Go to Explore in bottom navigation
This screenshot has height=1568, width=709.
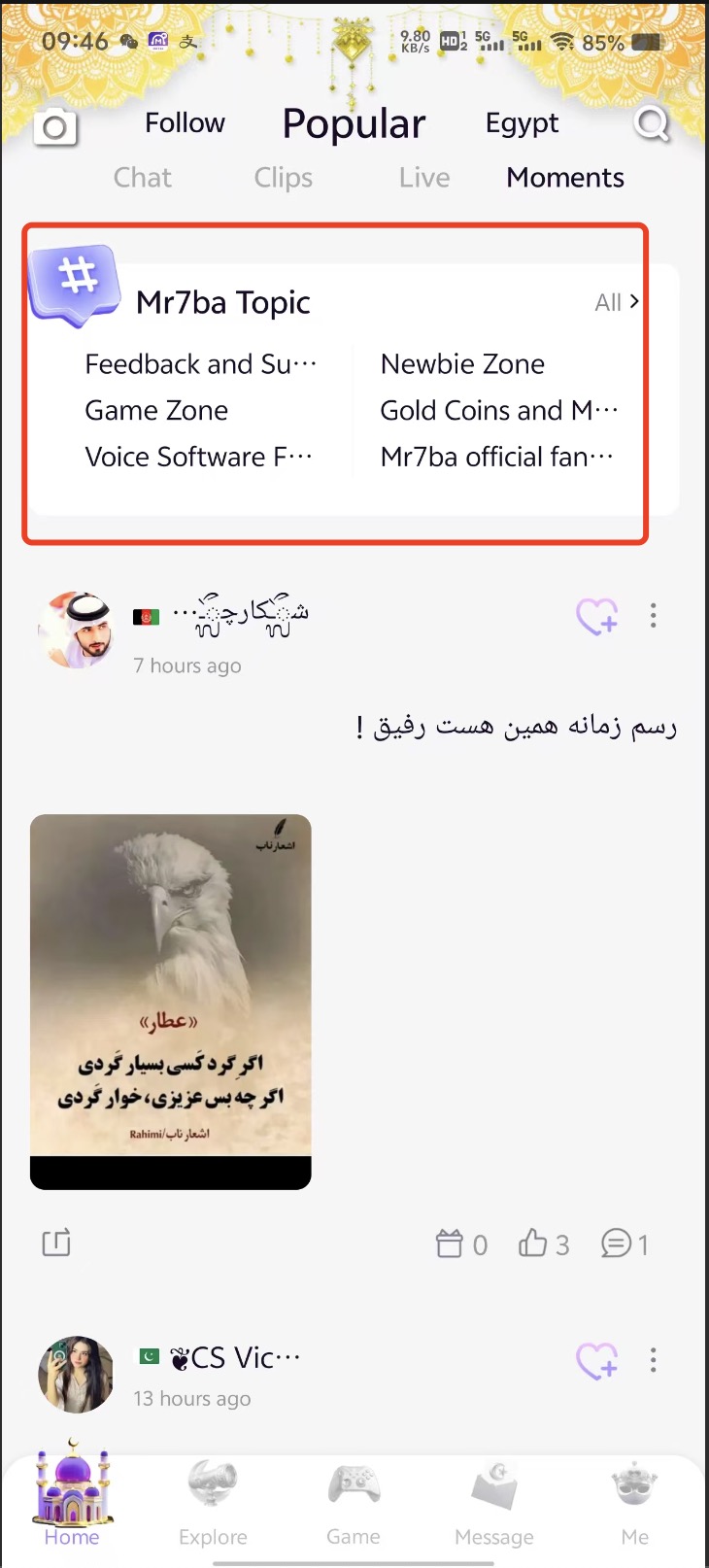pyautogui.click(x=213, y=1503)
